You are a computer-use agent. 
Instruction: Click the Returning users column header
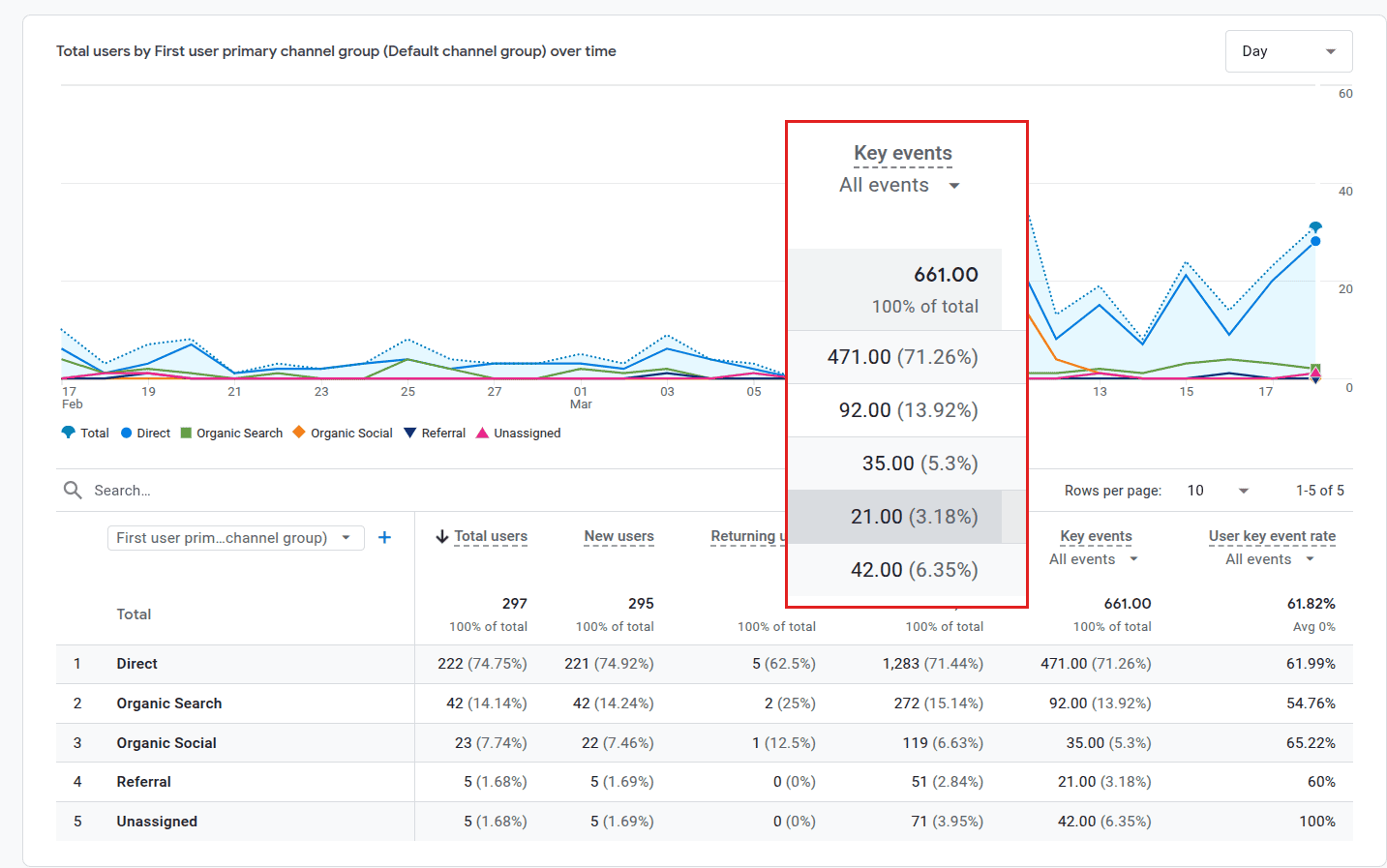click(x=750, y=536)
